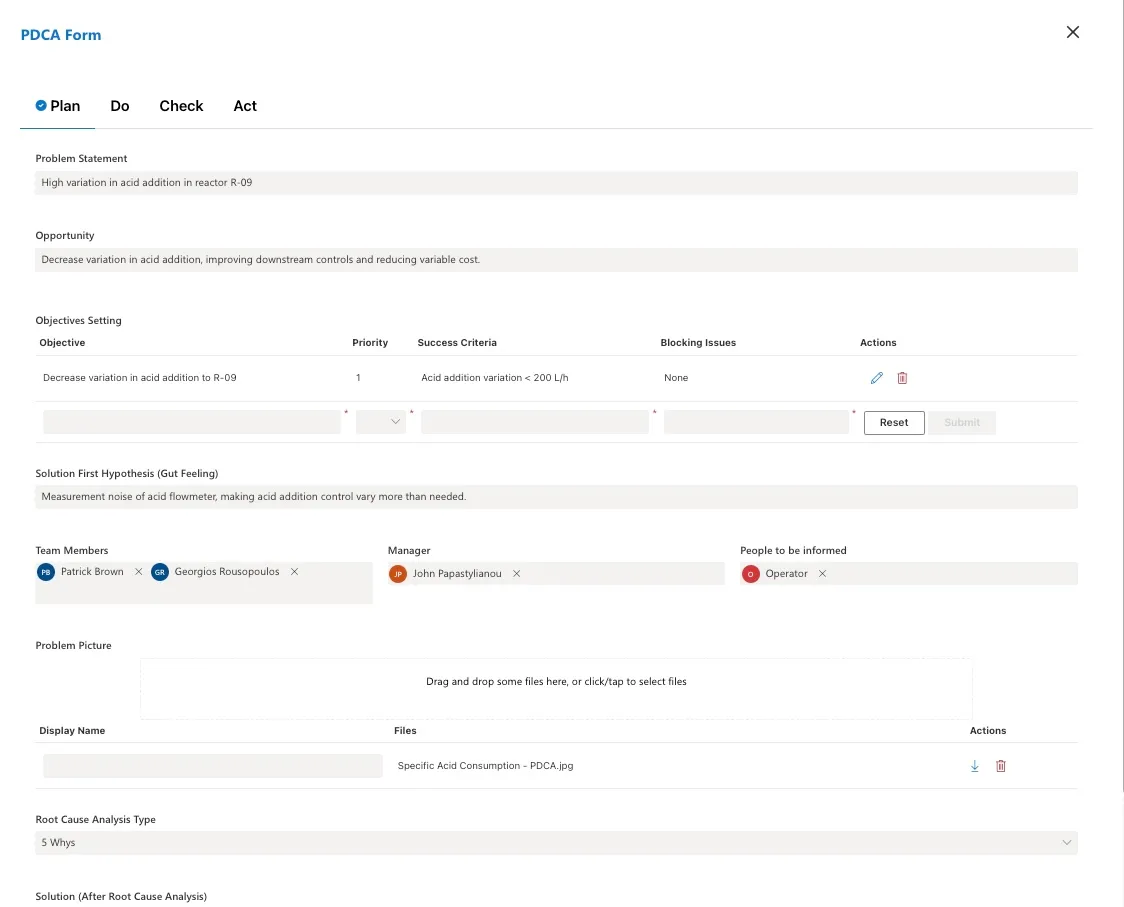Click the 'Acid addition variation < 200 L/h' cell
This screenshot has width=1124, height=907.
495,378
